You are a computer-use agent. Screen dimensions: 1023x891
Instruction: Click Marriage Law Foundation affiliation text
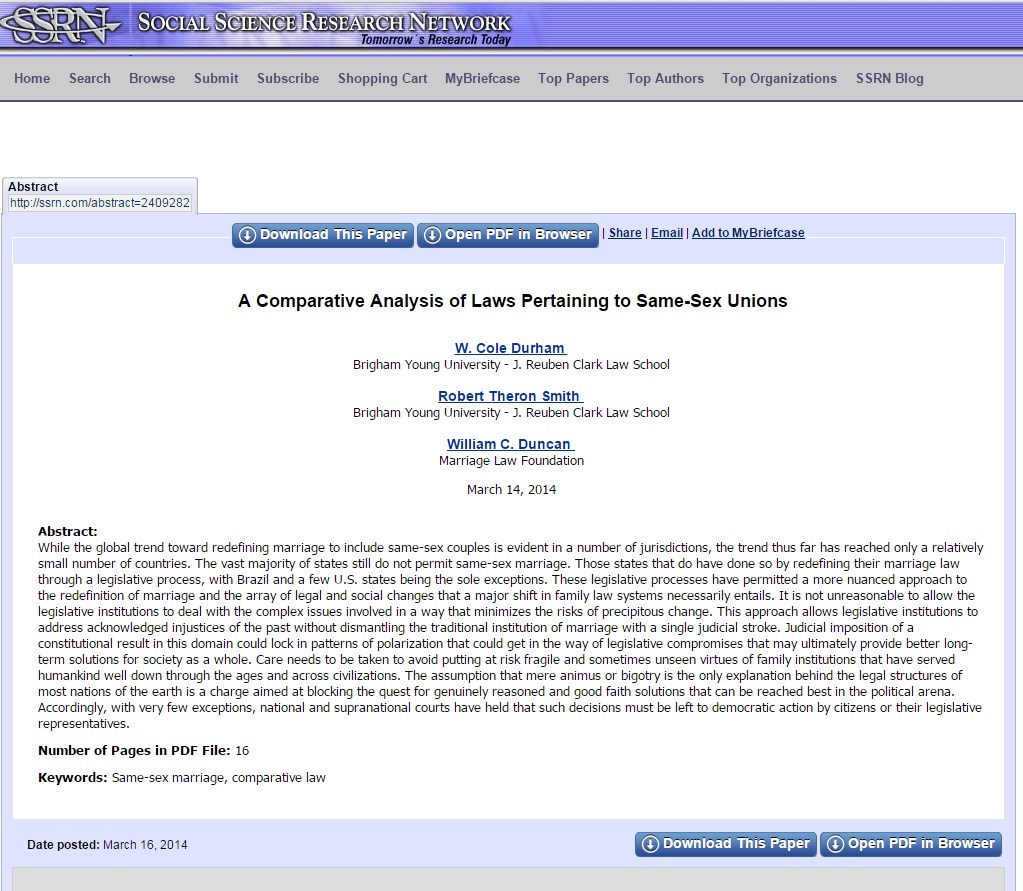[512, 461]
